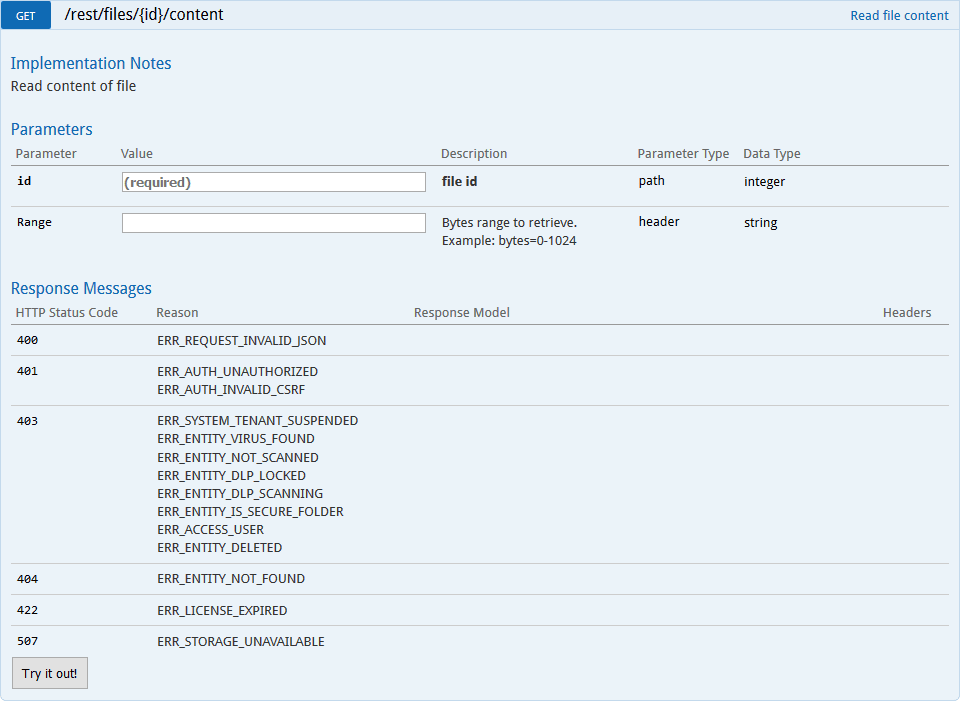Click the Parameters section heading
The height and width of the screenshot is (702, 961).
[x=51, y=129]
